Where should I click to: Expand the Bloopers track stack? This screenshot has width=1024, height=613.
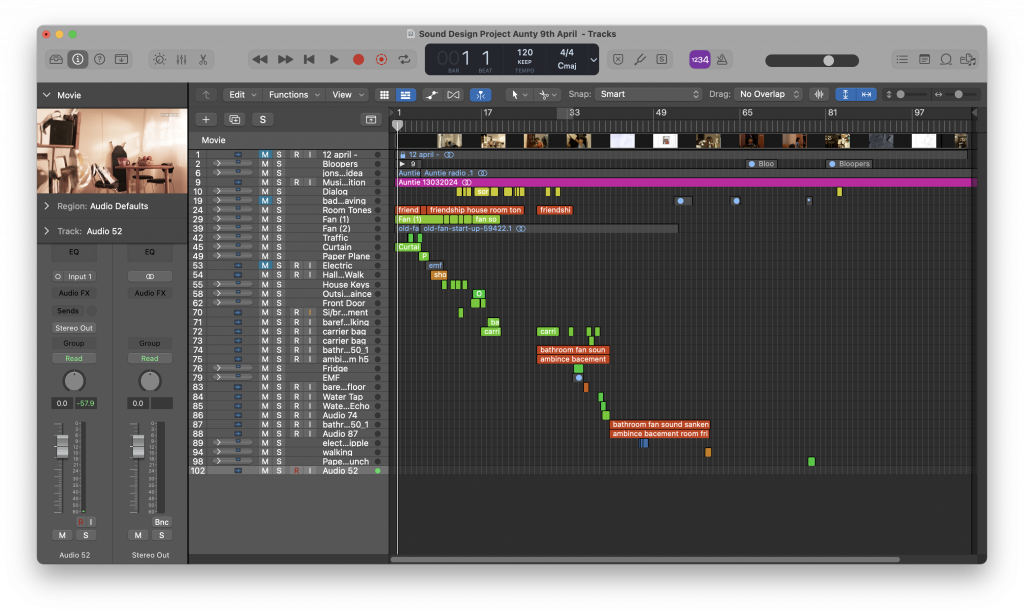tap(218, 164)
